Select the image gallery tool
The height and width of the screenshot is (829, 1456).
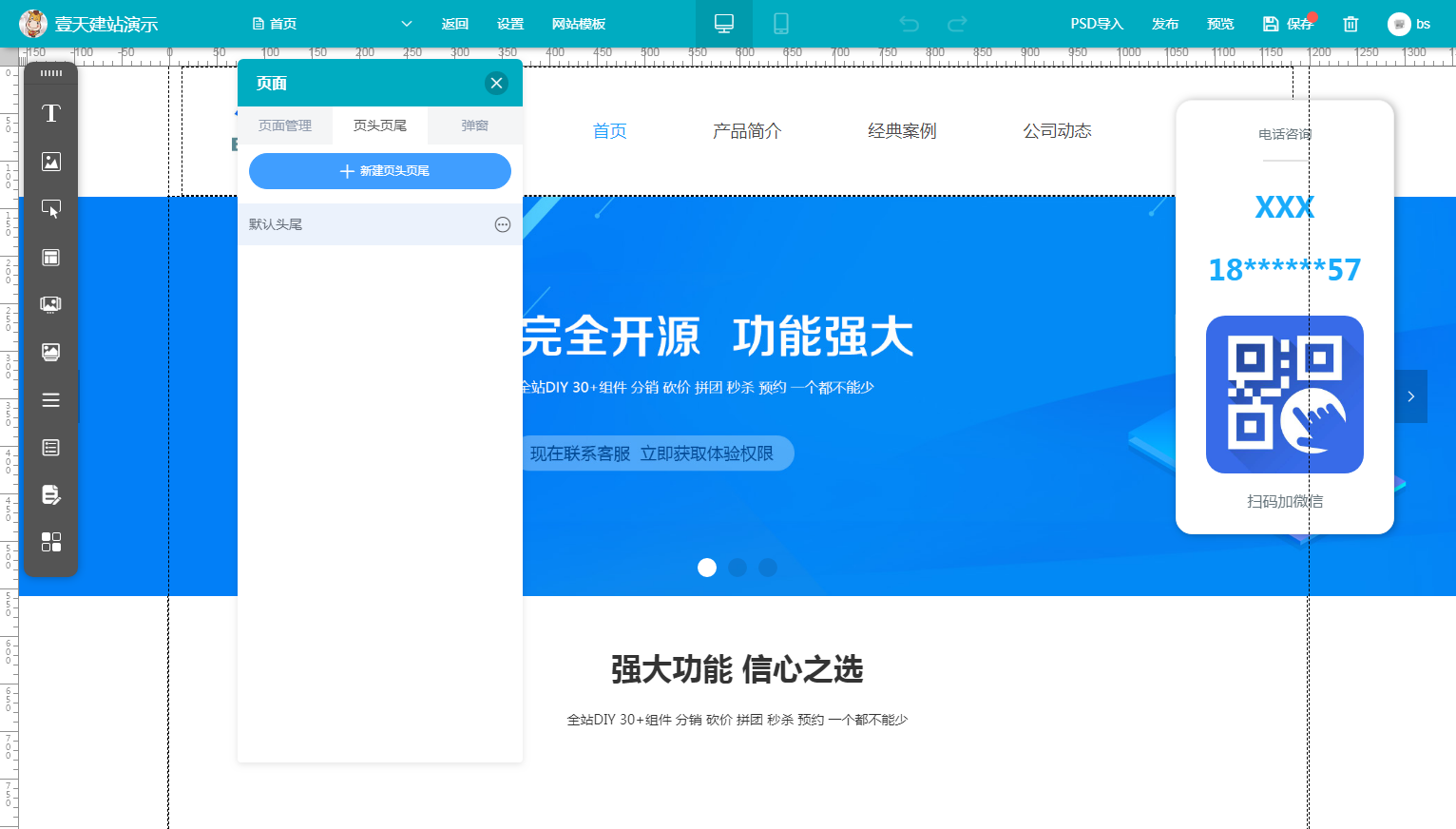point(51,352)
